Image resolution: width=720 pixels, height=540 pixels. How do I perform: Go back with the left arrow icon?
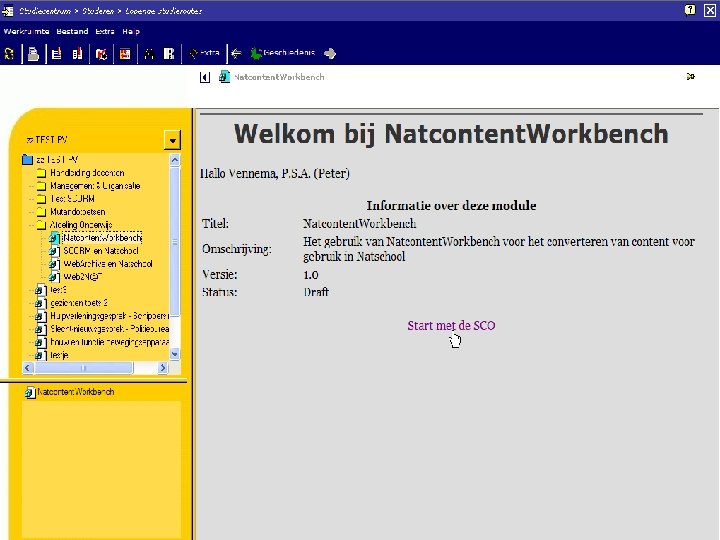[x=236, y=53]
